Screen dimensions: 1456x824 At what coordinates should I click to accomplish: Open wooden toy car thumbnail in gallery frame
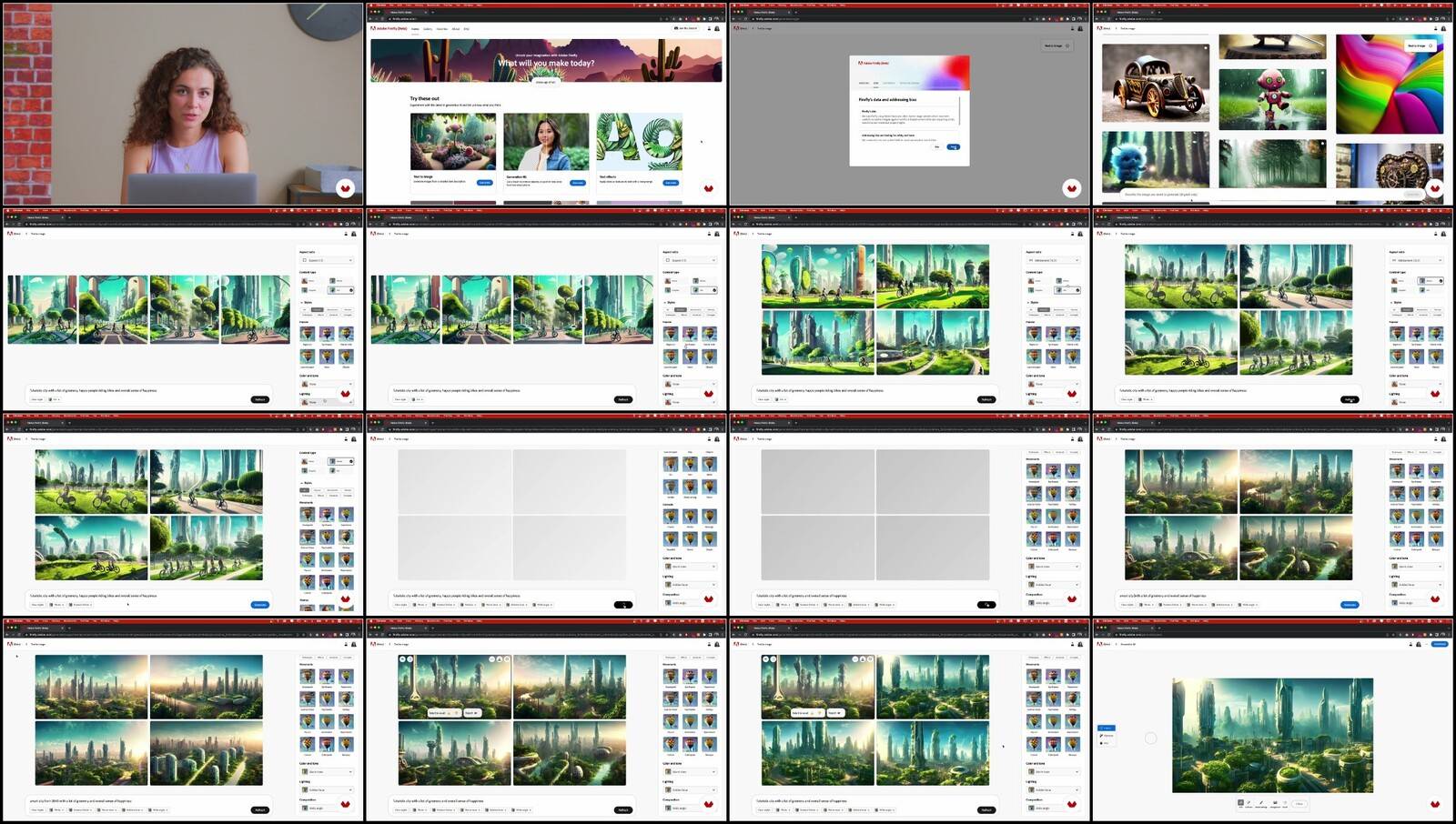point(1156,84)
